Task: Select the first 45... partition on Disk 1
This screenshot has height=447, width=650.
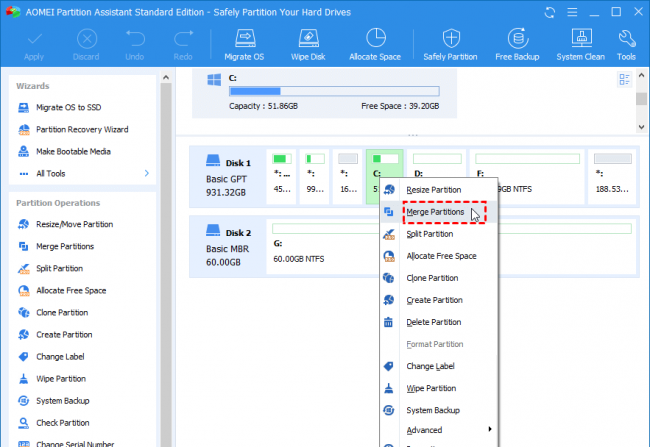Action: (x=281, y=177)
